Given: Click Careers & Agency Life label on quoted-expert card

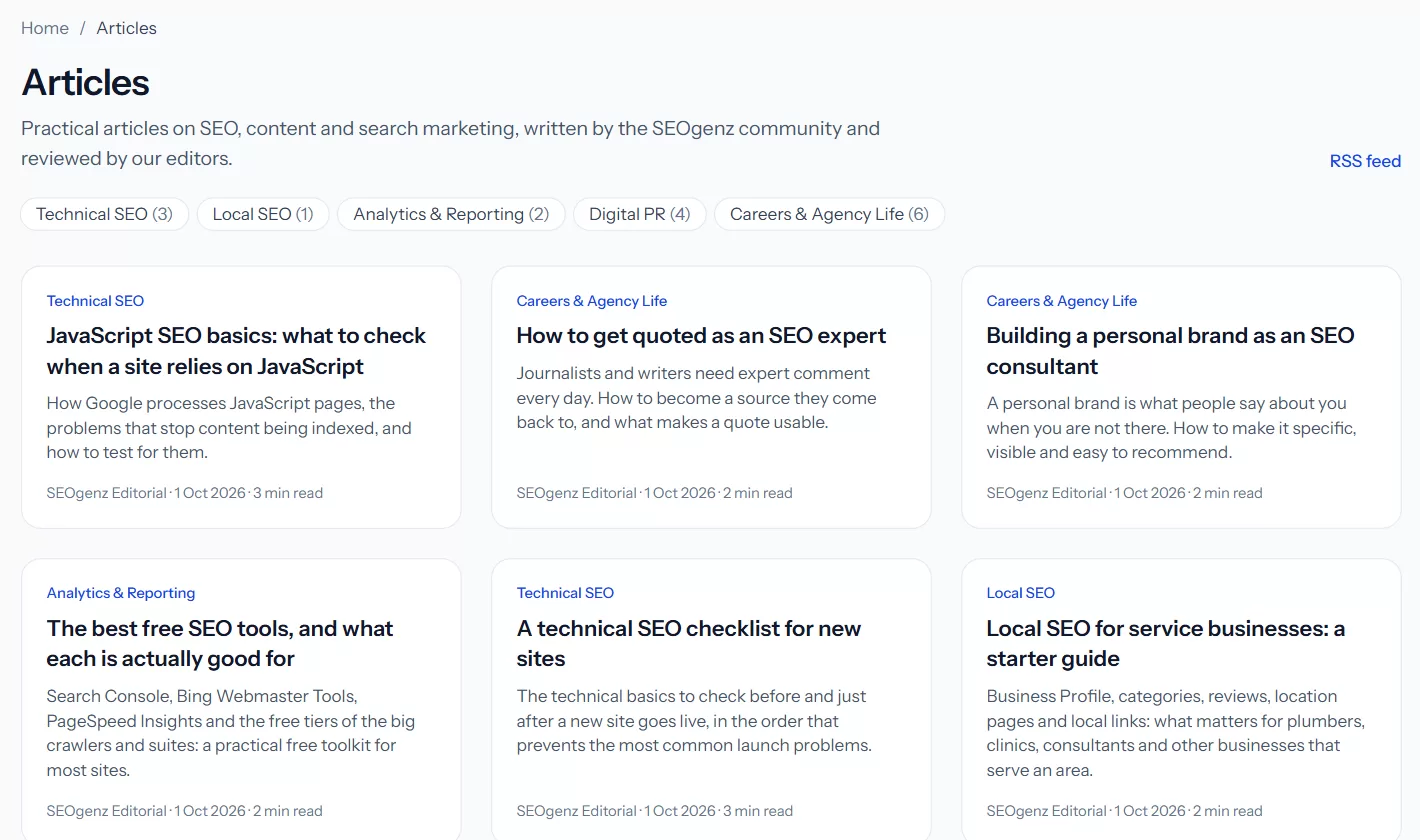Looking at the screenshot, I should [592, 301].
